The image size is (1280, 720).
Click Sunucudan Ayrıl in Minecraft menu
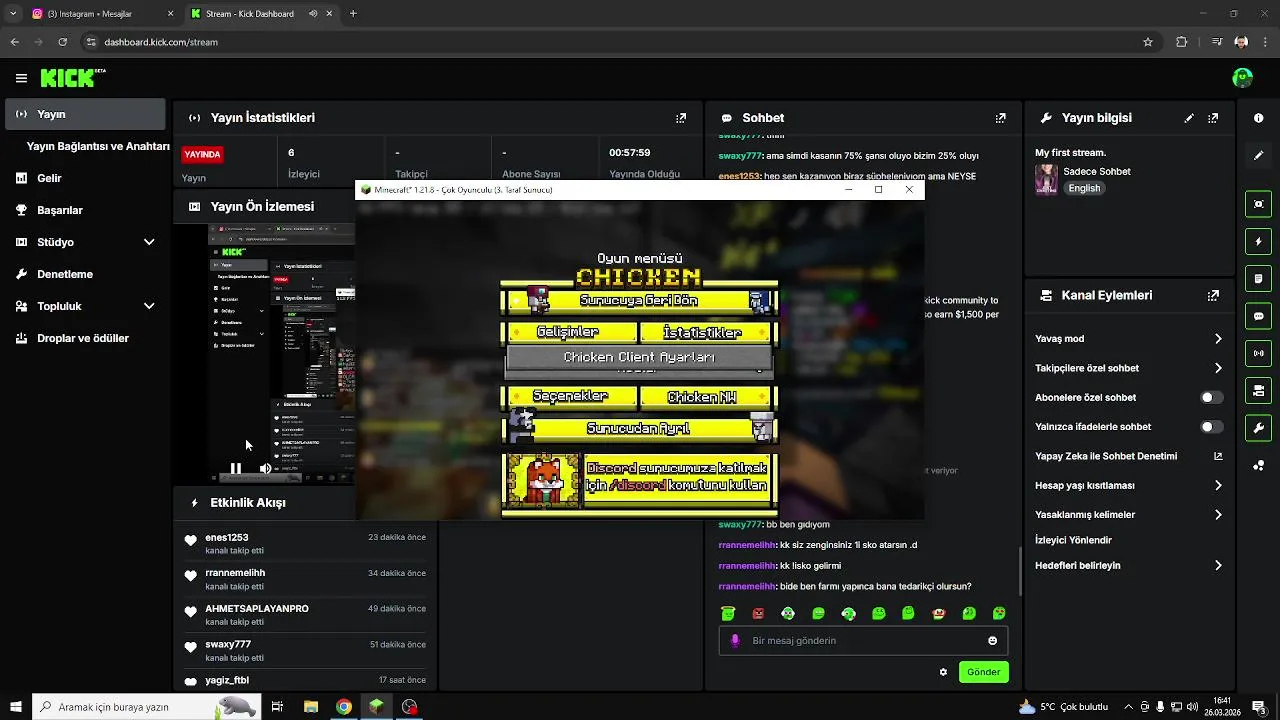click(639, 429)
